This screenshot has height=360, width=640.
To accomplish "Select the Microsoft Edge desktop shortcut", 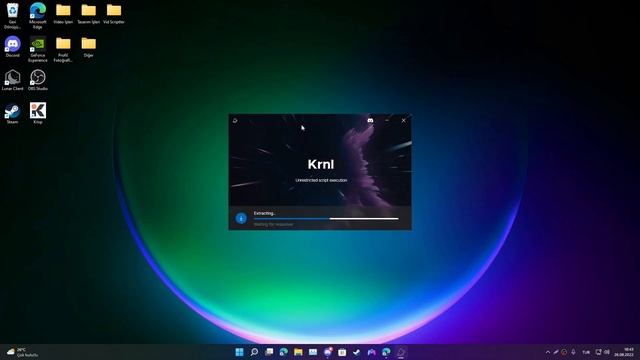I will [38, 16].
